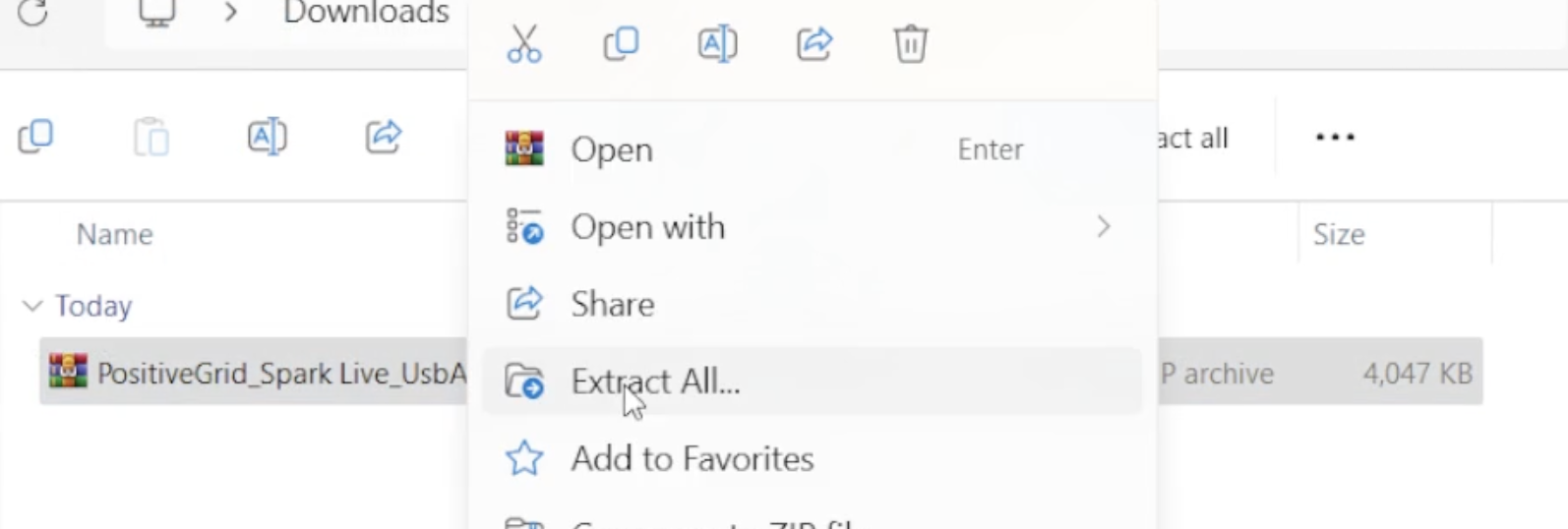Viewport: 1568px width, 529px height.
Task: Expand breadcrumb chevron before Downloads
Action: point(231,13)
